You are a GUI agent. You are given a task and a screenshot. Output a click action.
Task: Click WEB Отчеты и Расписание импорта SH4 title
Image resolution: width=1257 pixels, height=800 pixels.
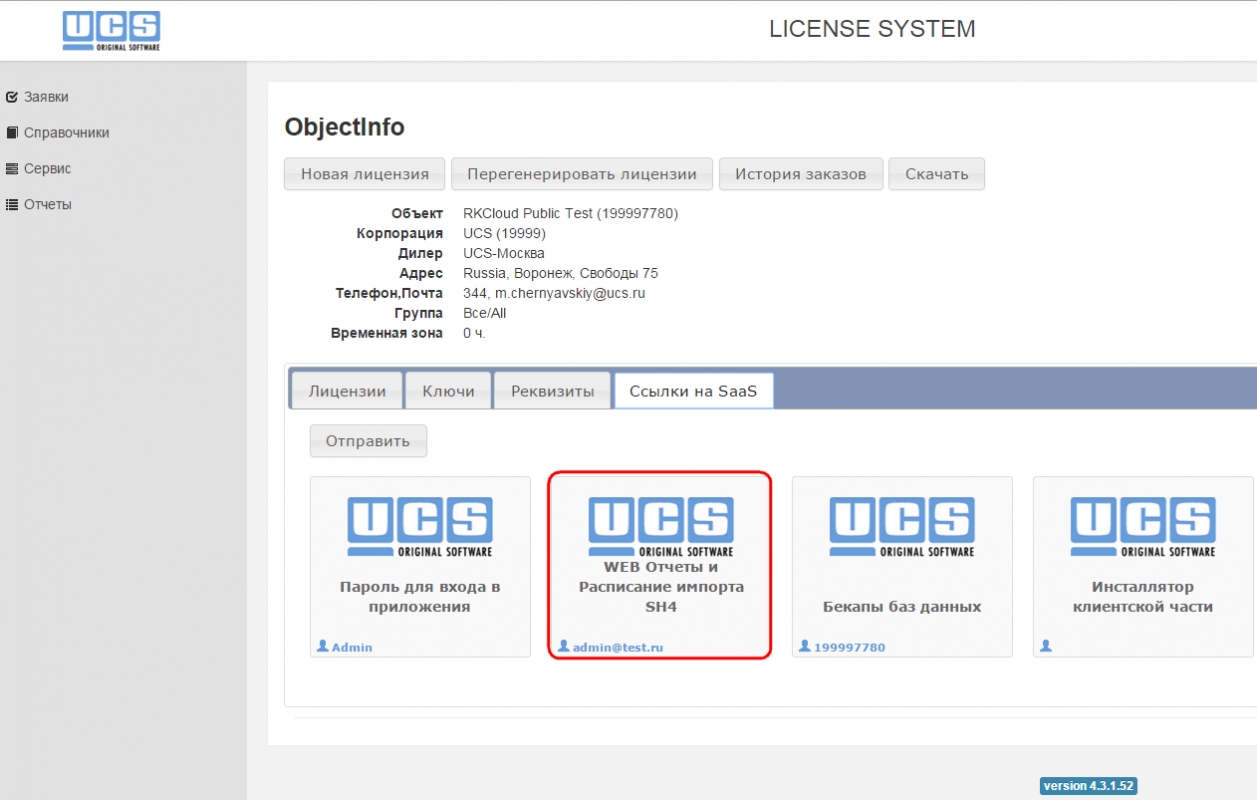click(661, 587)
